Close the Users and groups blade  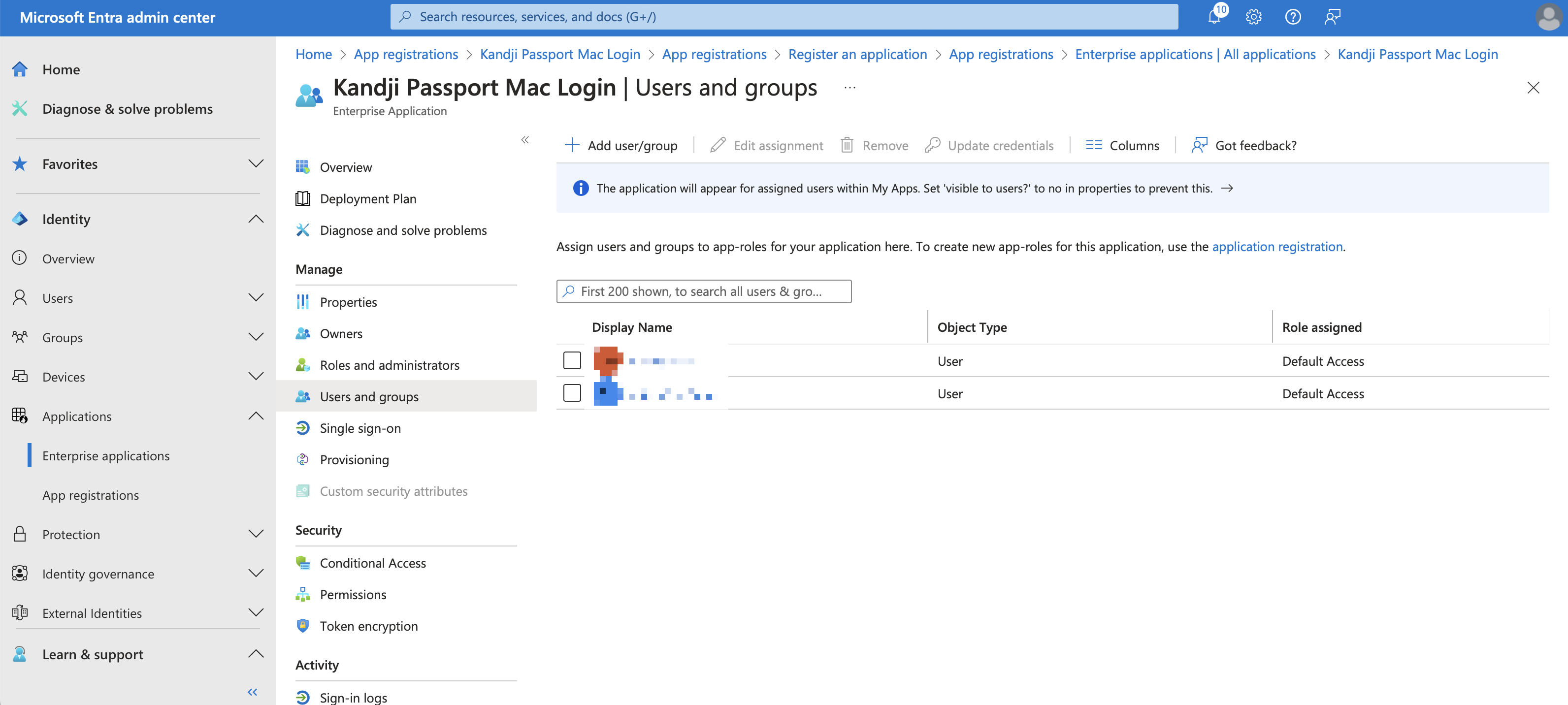(1534, 88)
